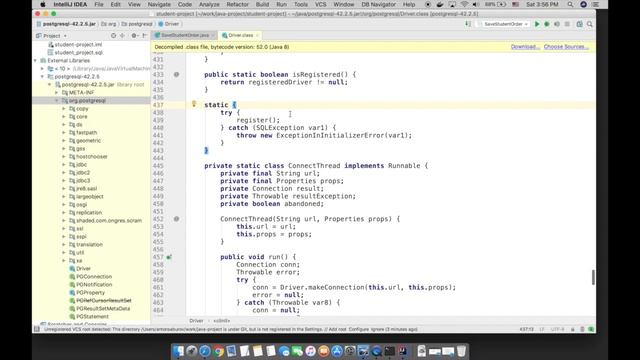Click the Download sources link
Image resolution: width=640 pixels, height=360 pixels.
tap(525, 47)
